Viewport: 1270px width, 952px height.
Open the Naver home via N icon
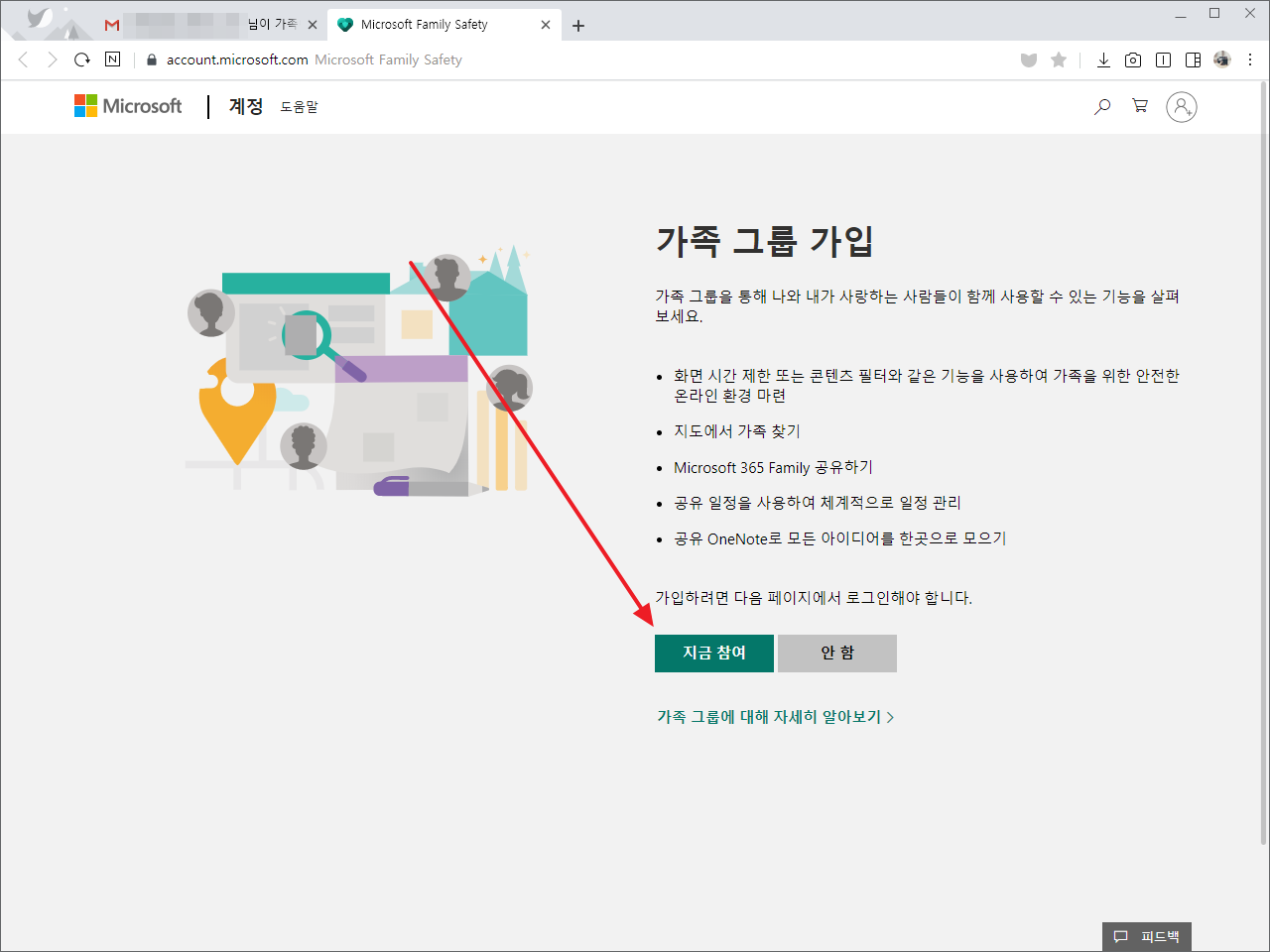(112, 59)
